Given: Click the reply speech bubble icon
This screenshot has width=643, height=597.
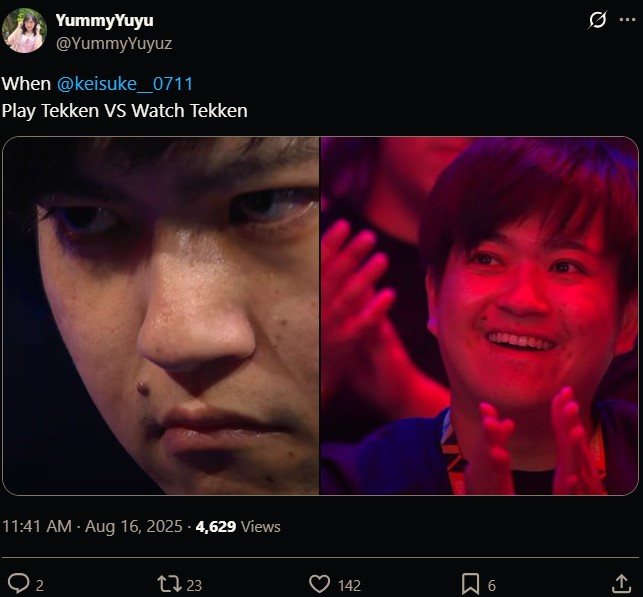Looking at the screenshot, I should [x=18, y=583].
